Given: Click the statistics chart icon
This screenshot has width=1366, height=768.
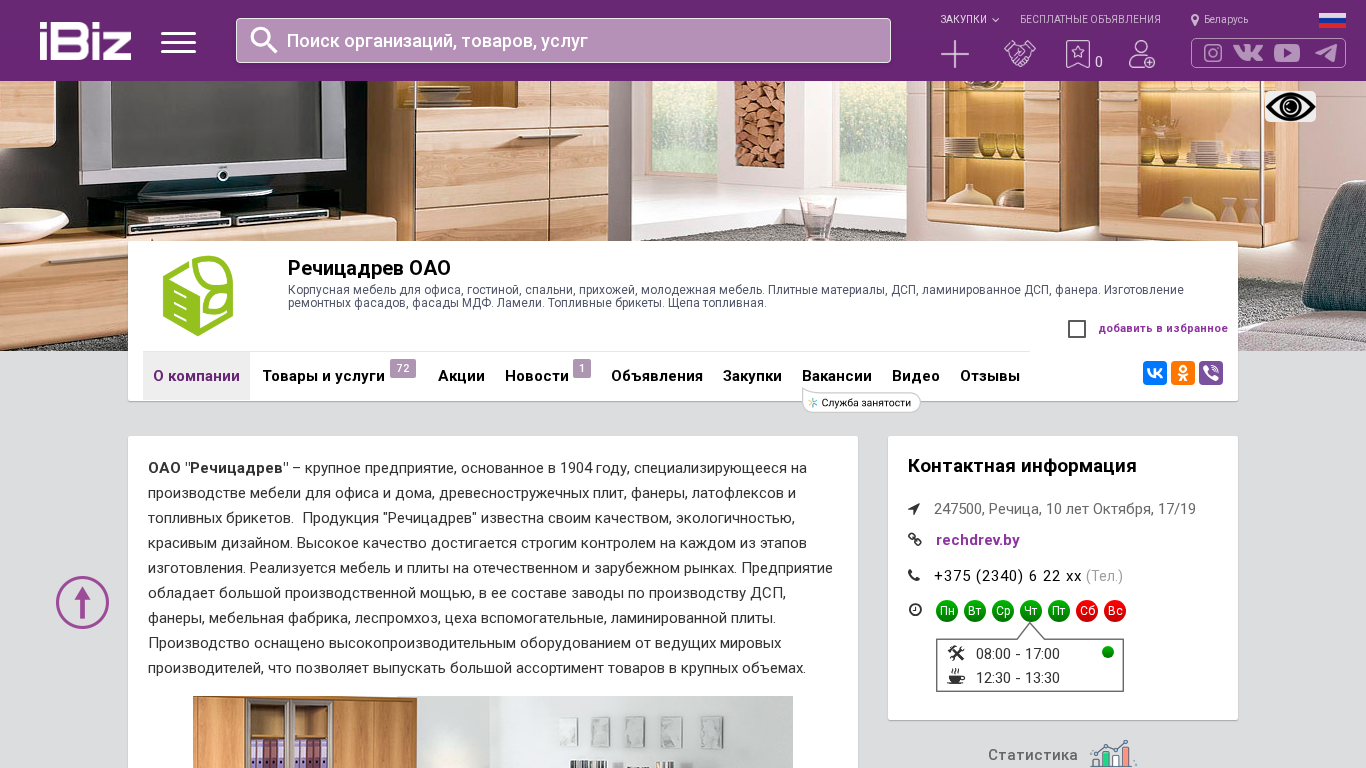Looking at the screenshot, I should pos(1113,754).
